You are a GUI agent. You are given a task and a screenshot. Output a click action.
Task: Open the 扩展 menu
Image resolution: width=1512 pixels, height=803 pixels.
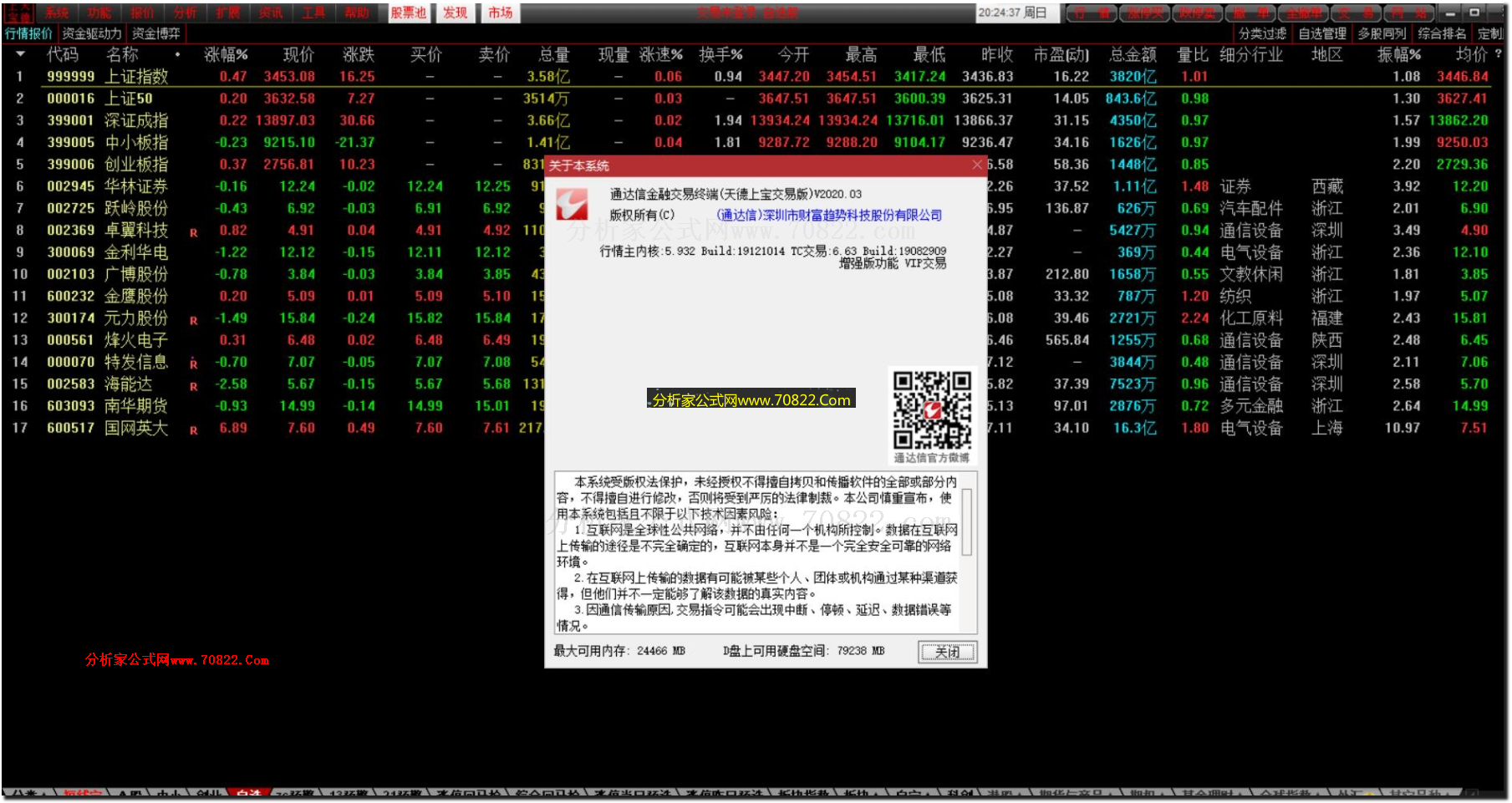pos(227,13)
